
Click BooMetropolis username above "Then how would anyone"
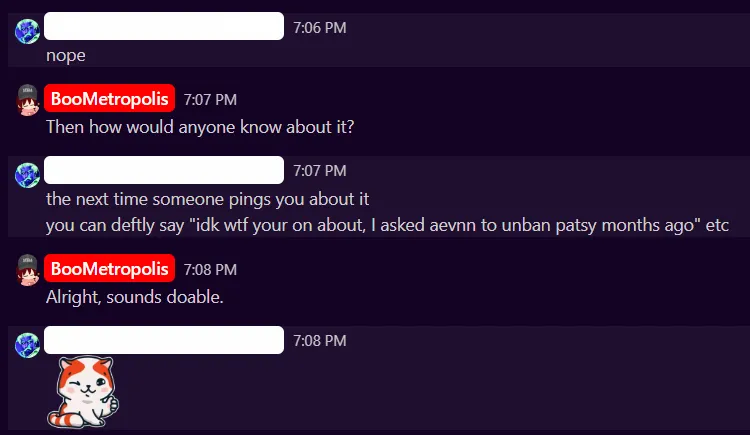click(110, 99)
